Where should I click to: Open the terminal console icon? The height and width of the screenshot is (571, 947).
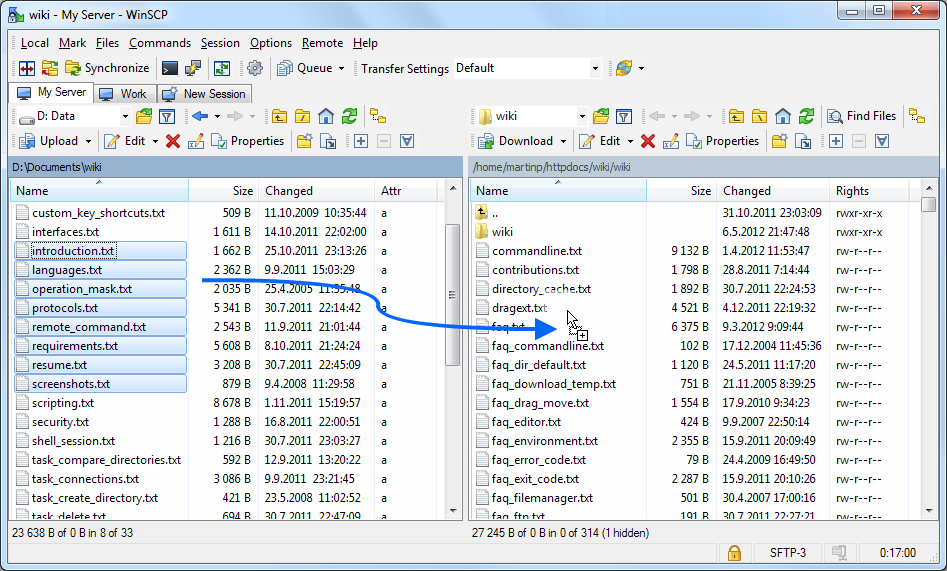pos(170,68)
